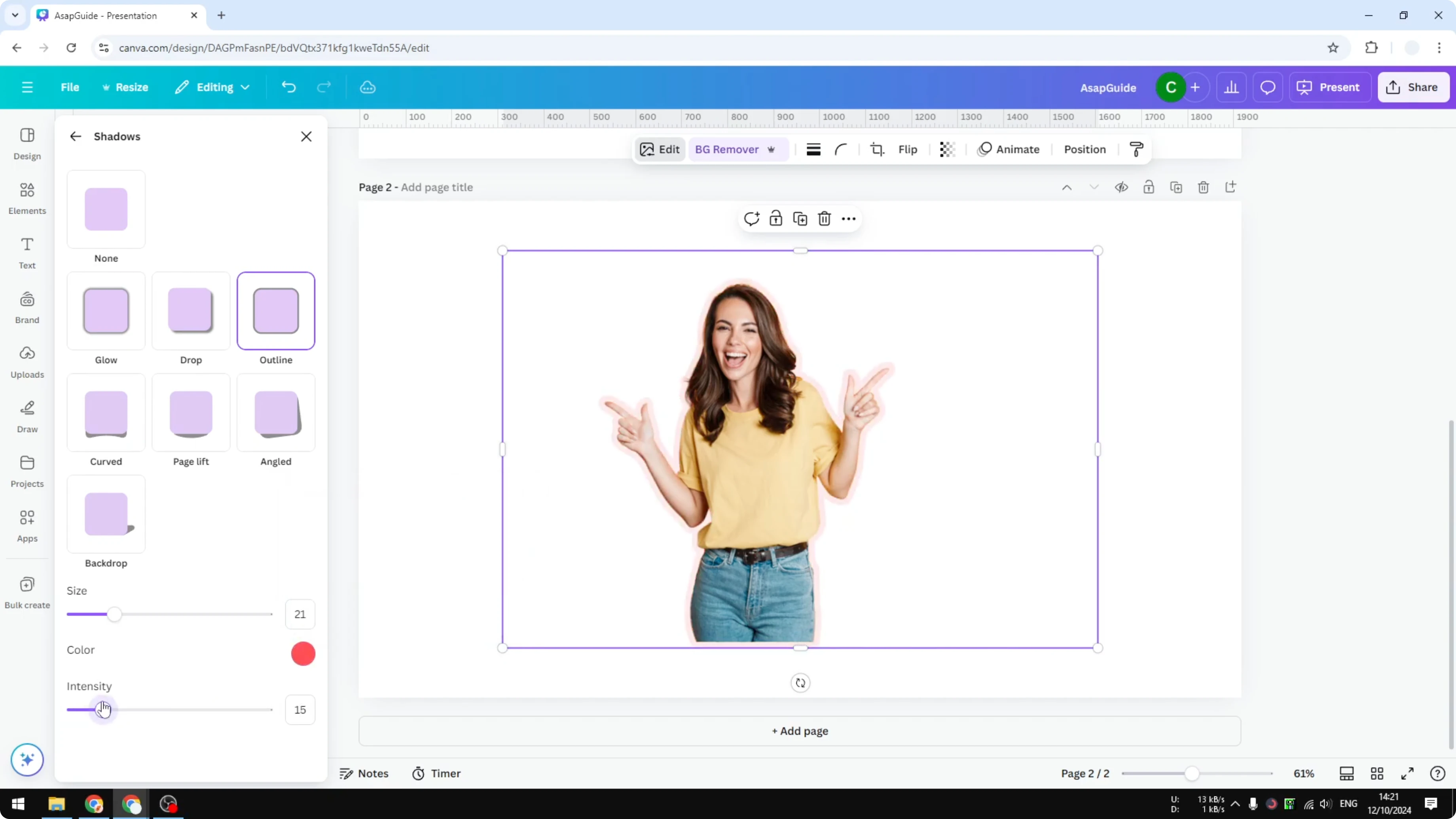Open the Canva assistant sparkle

point(27,760)
